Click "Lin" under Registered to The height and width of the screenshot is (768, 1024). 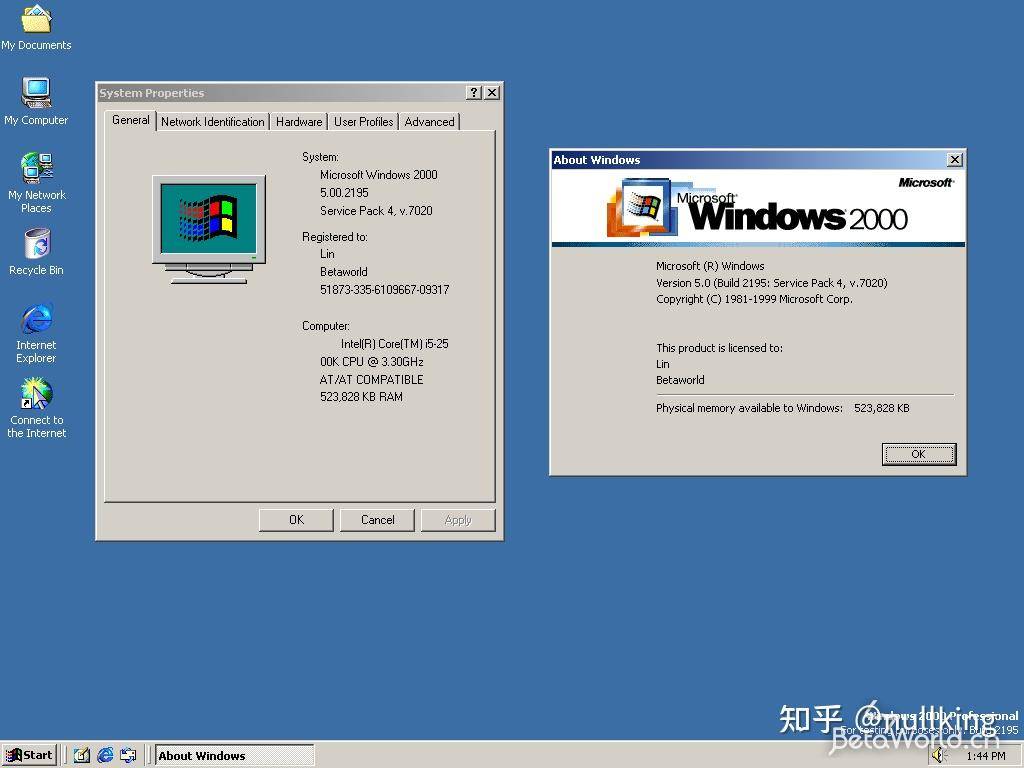(327, 254)
